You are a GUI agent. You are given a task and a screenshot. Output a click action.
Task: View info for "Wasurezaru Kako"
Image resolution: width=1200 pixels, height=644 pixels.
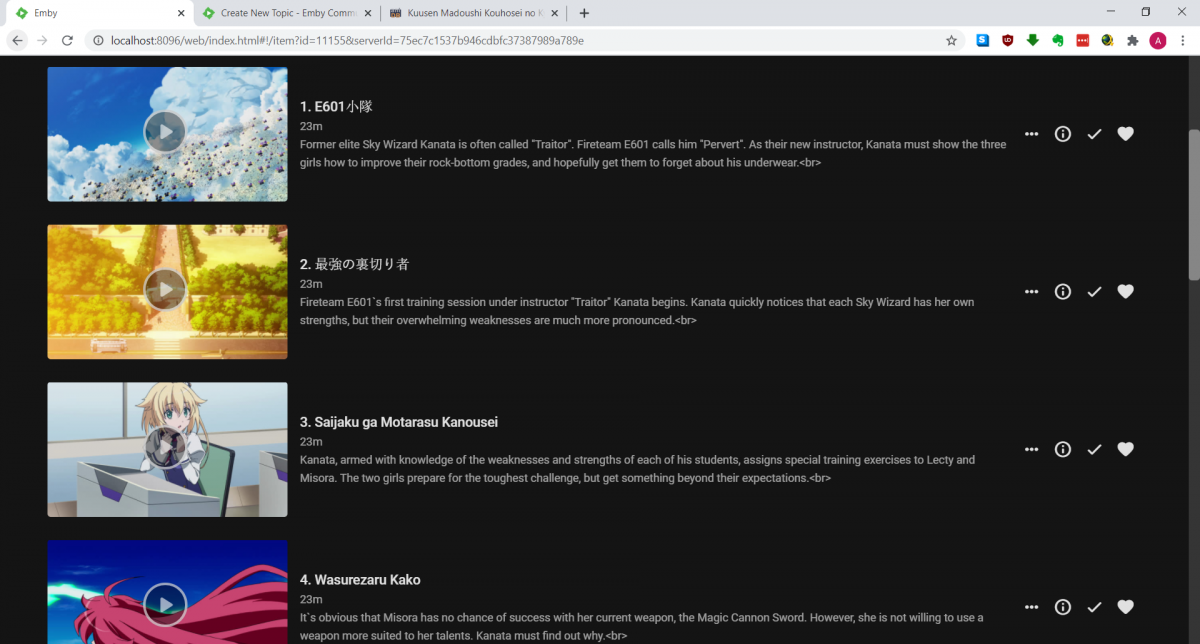1062,607
